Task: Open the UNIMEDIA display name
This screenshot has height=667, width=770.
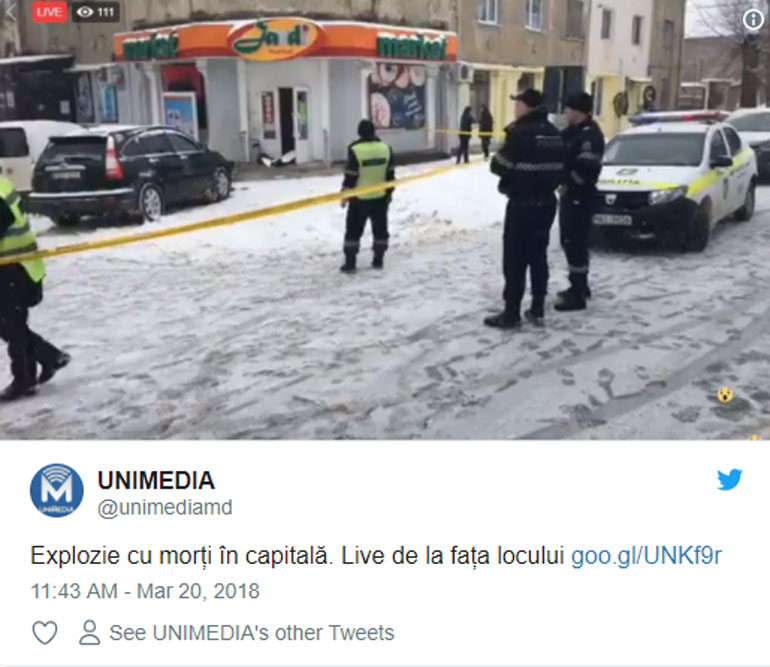Action: click(x=156, y=480)
